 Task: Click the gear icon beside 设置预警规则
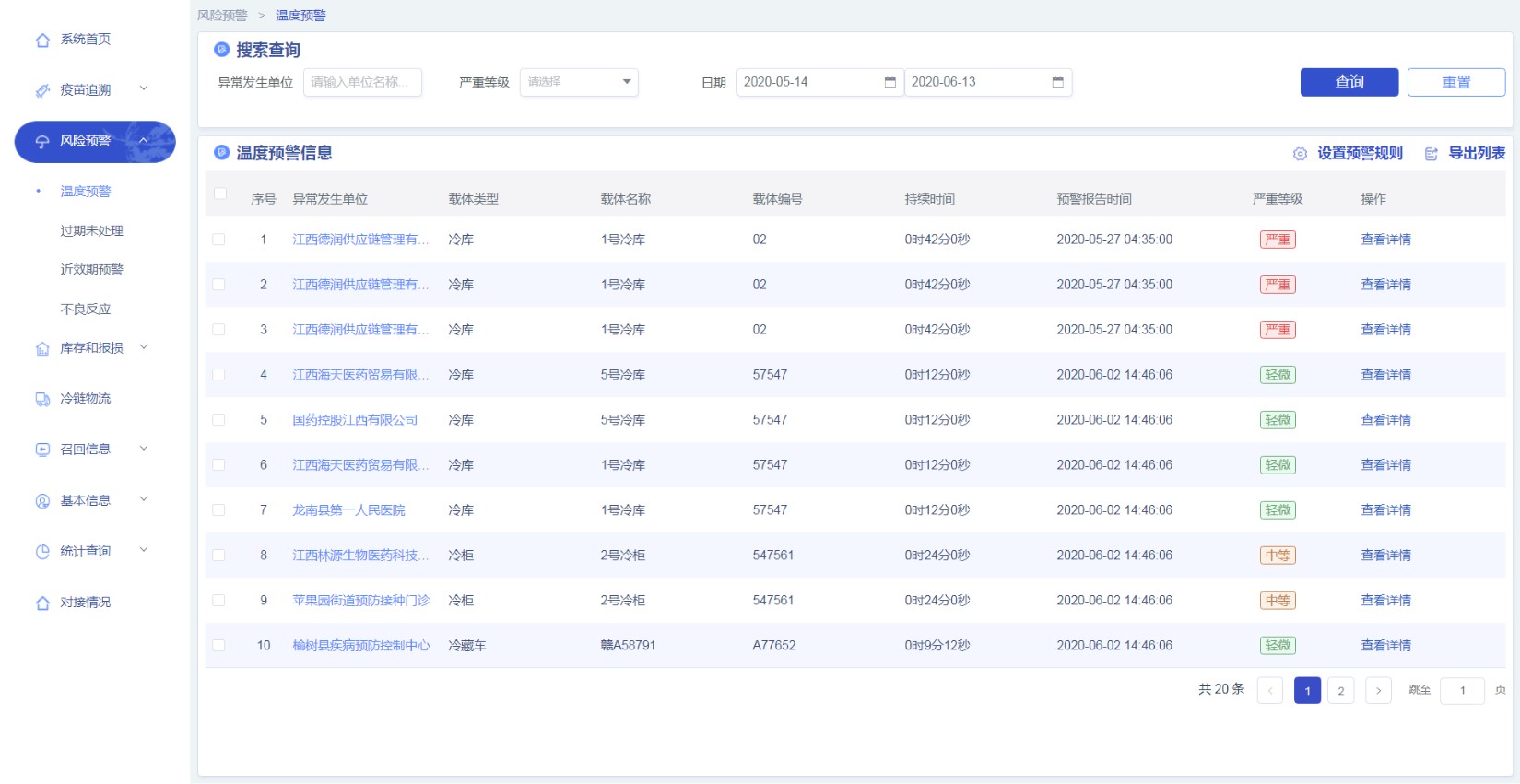point(1300,154)
